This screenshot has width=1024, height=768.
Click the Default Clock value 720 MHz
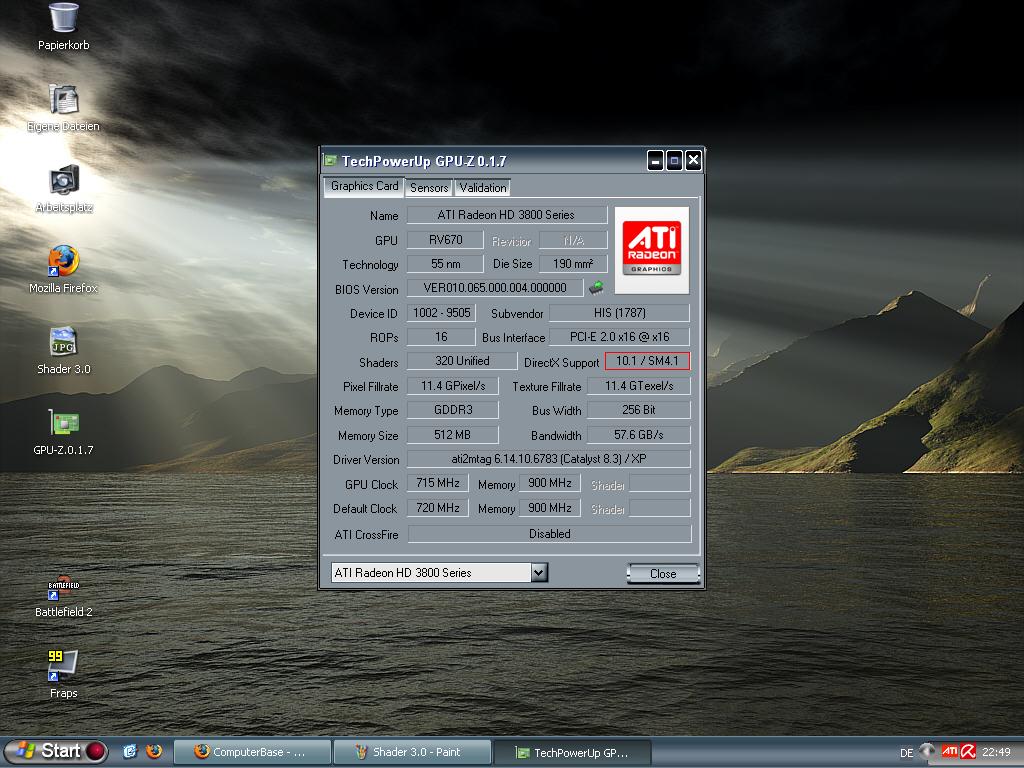click(438, 508)
